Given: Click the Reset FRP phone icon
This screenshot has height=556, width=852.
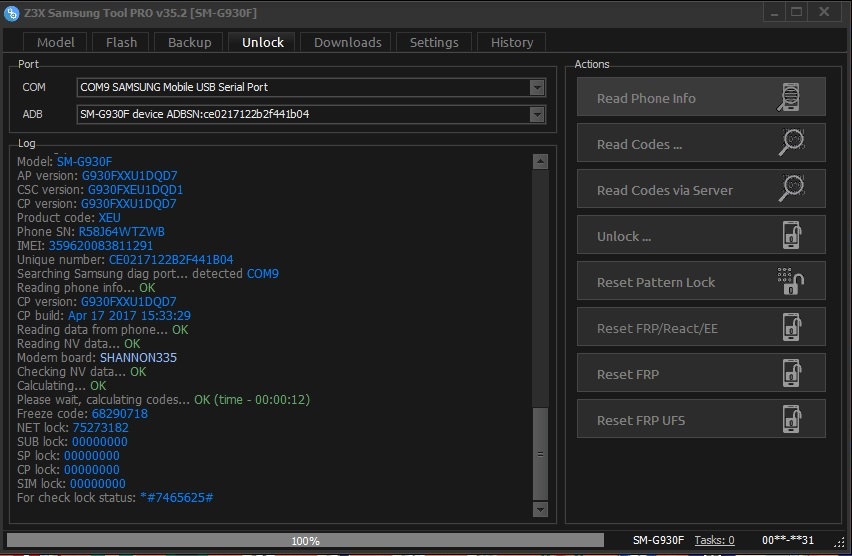Looking at the screenshot, I should [792, 373].
